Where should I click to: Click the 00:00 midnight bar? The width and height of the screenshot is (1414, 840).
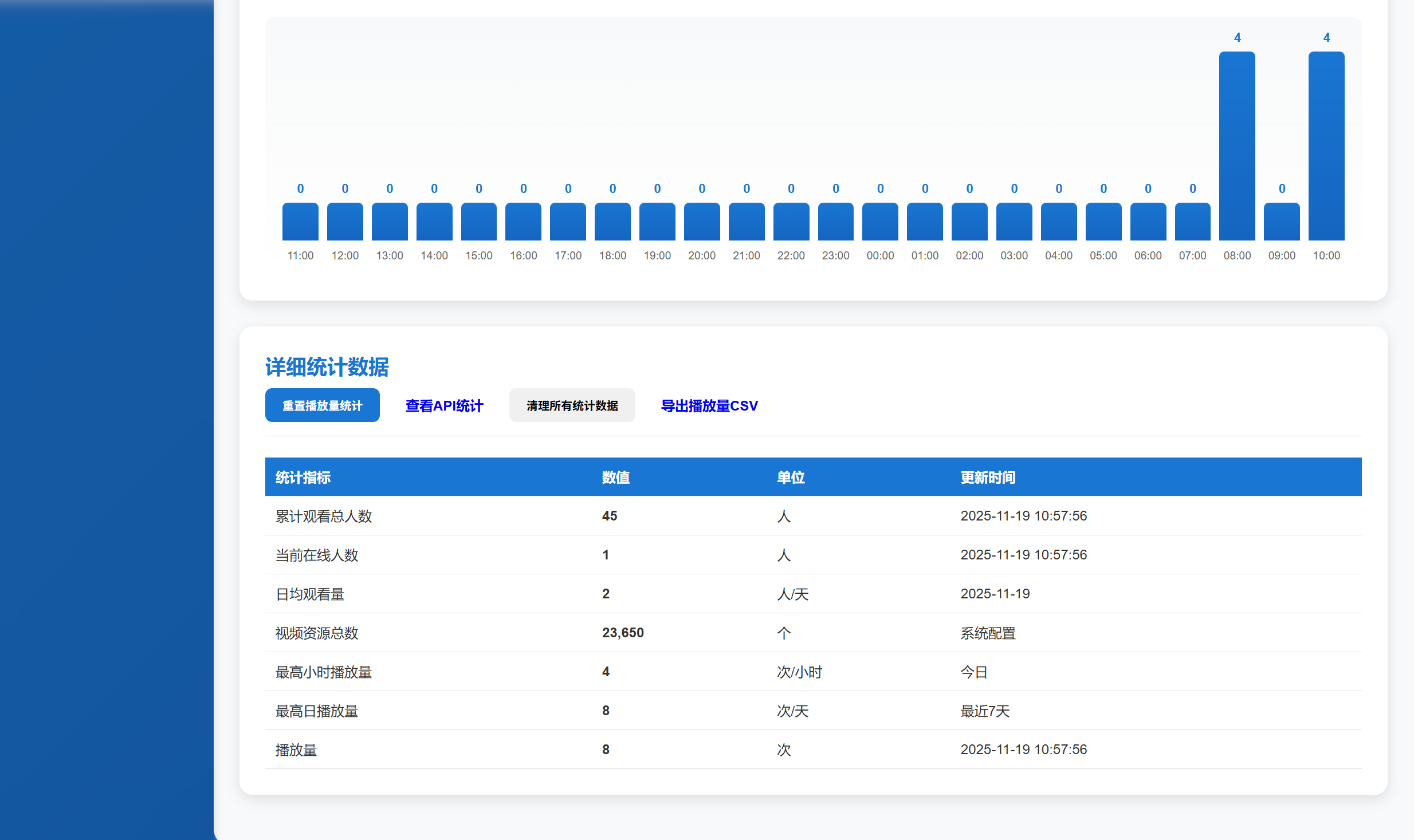tap(880, 223)
